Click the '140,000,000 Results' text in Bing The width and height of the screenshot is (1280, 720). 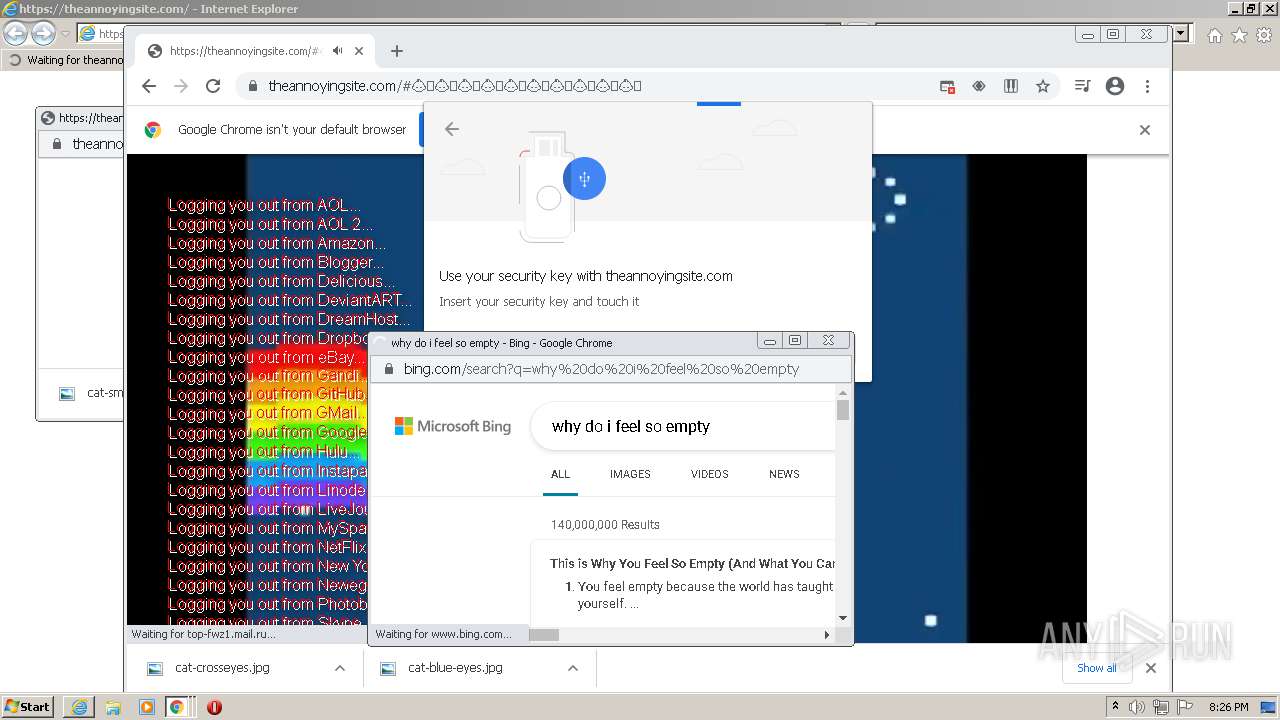point(605,524)
